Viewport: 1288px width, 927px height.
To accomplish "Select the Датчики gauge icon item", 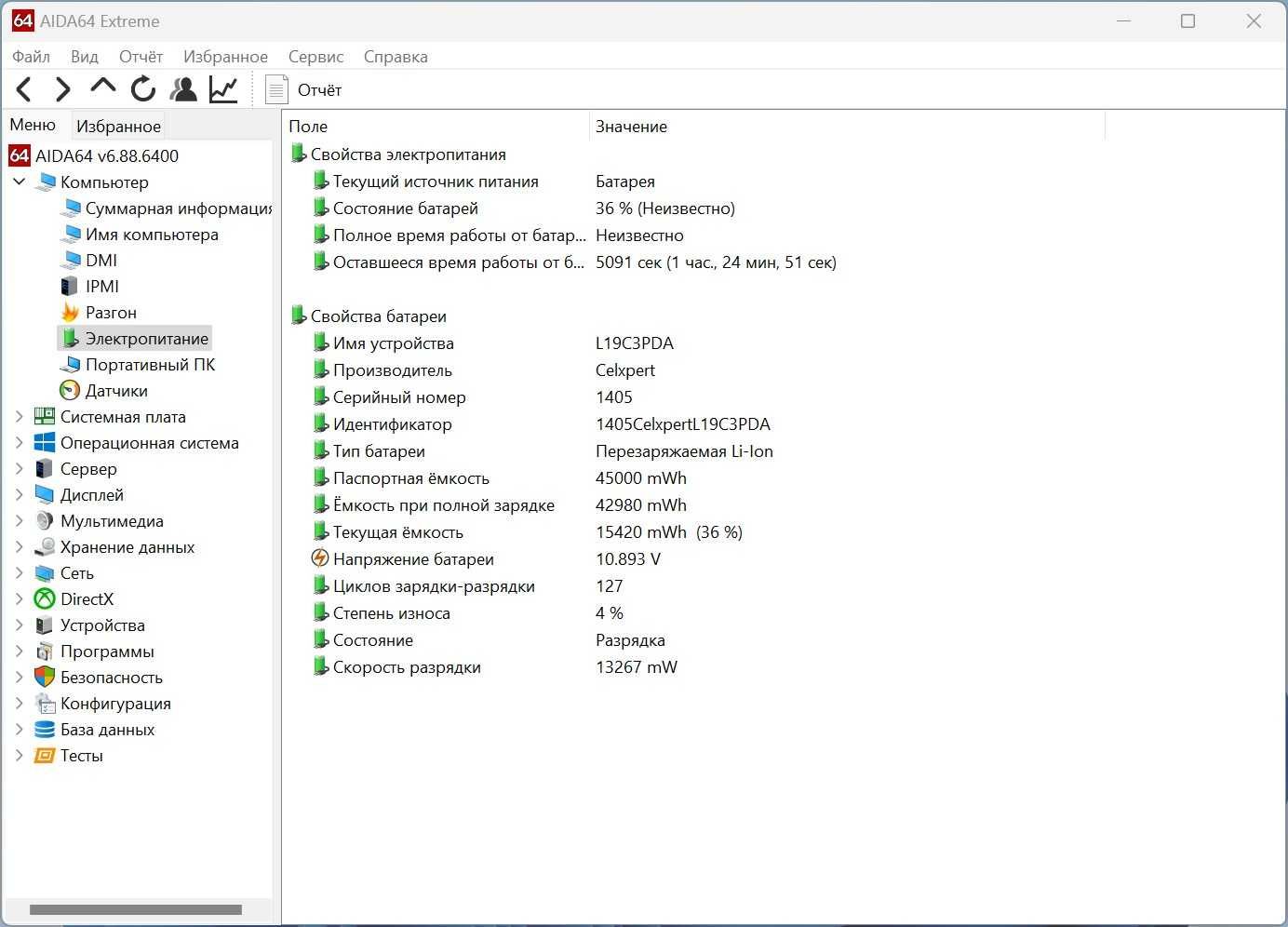I will tap(70, 390).
